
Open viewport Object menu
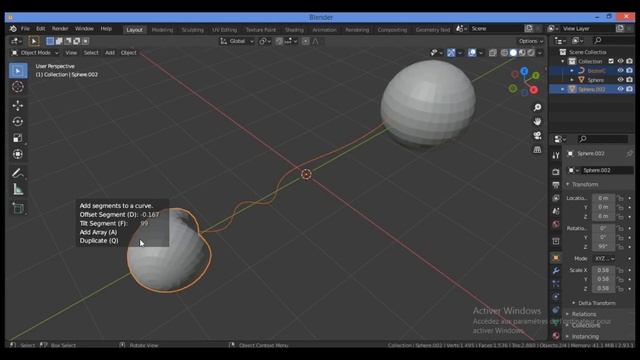tap(129, 53)
